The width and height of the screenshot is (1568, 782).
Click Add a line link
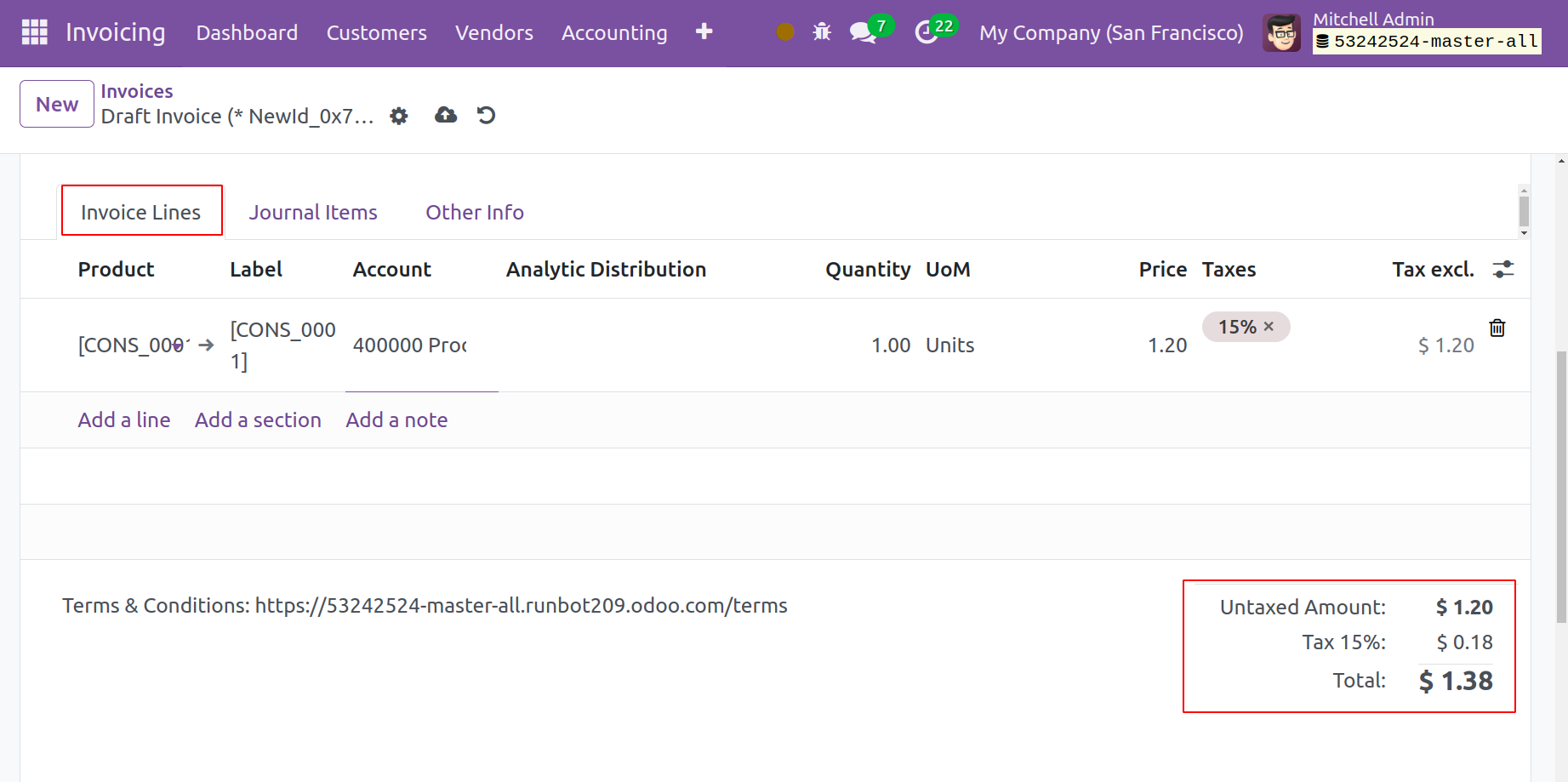124,420
